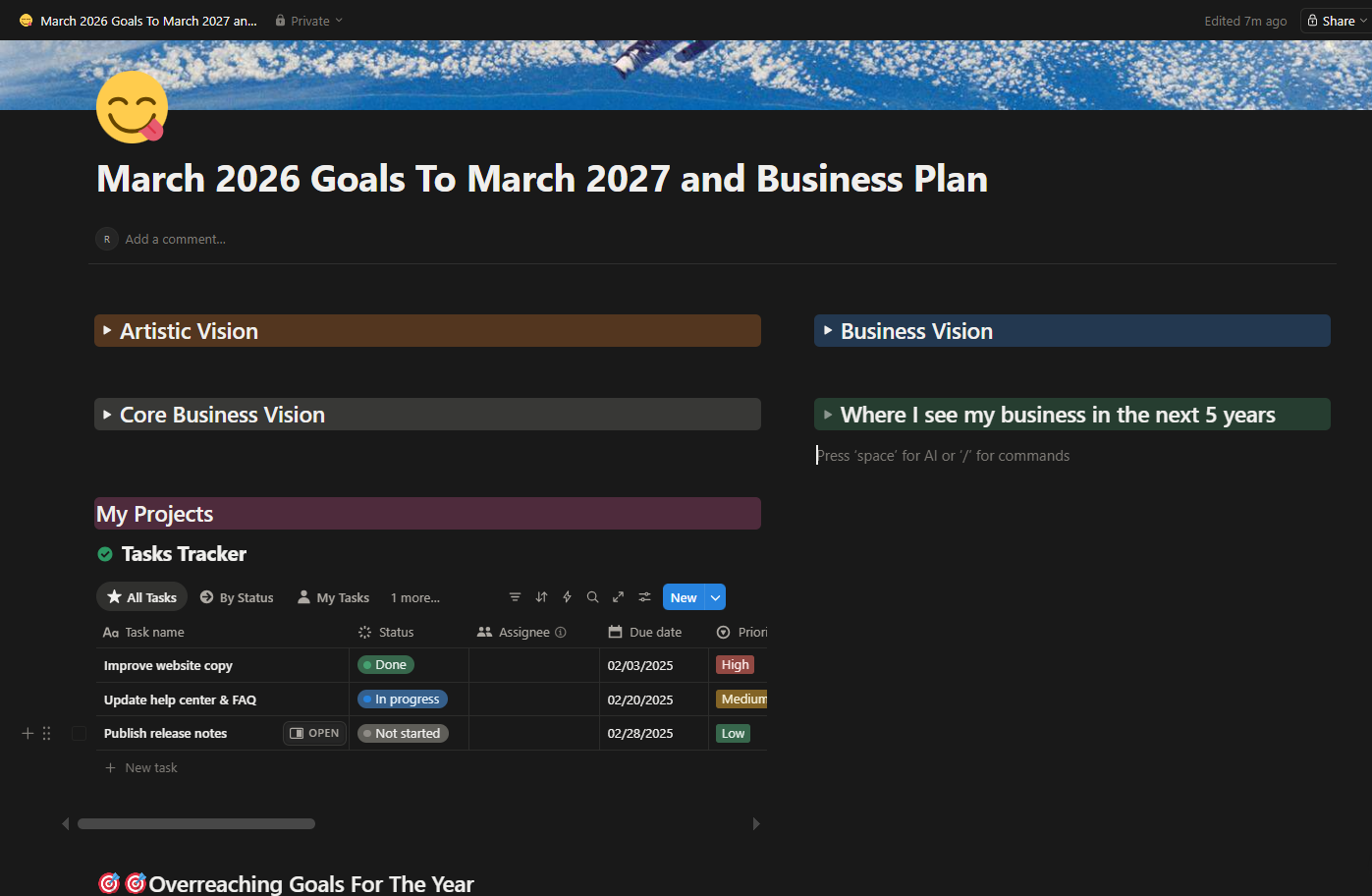Click New task to add a row
The height and width of the screenshot is (896, 1372).
[141, 767]
